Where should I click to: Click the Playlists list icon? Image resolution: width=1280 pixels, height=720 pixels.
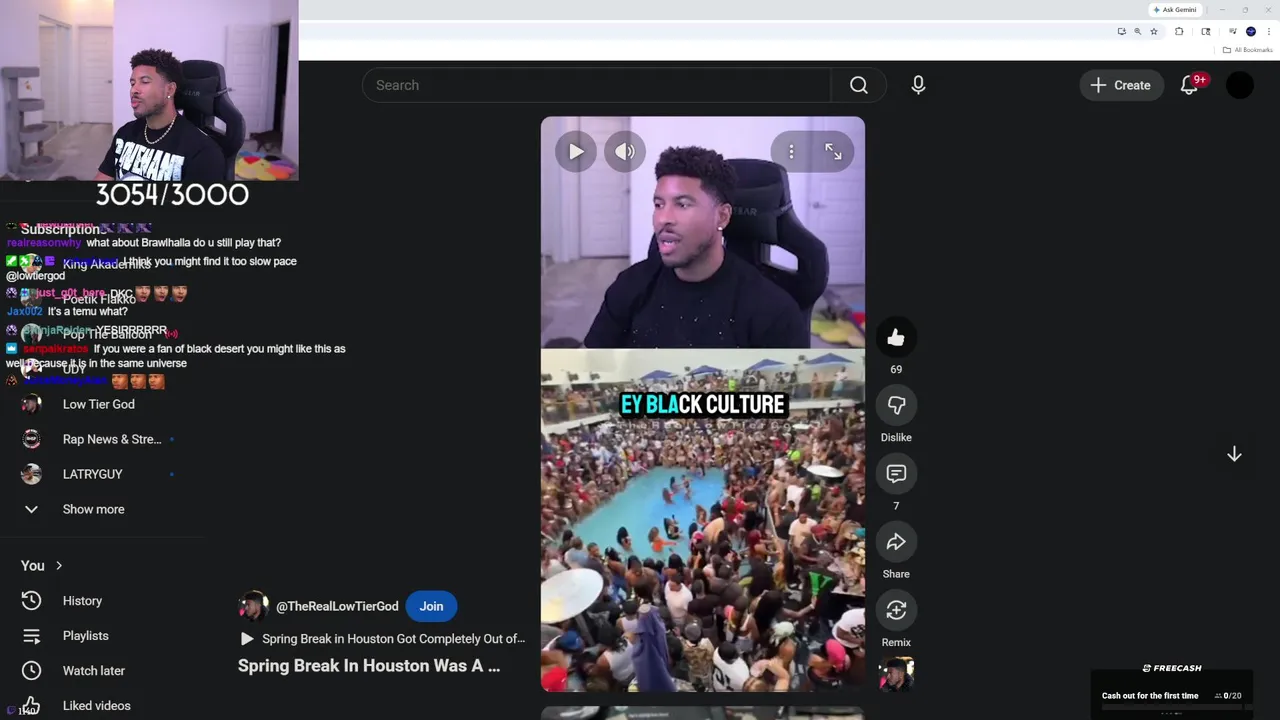(x=31, y=636)
